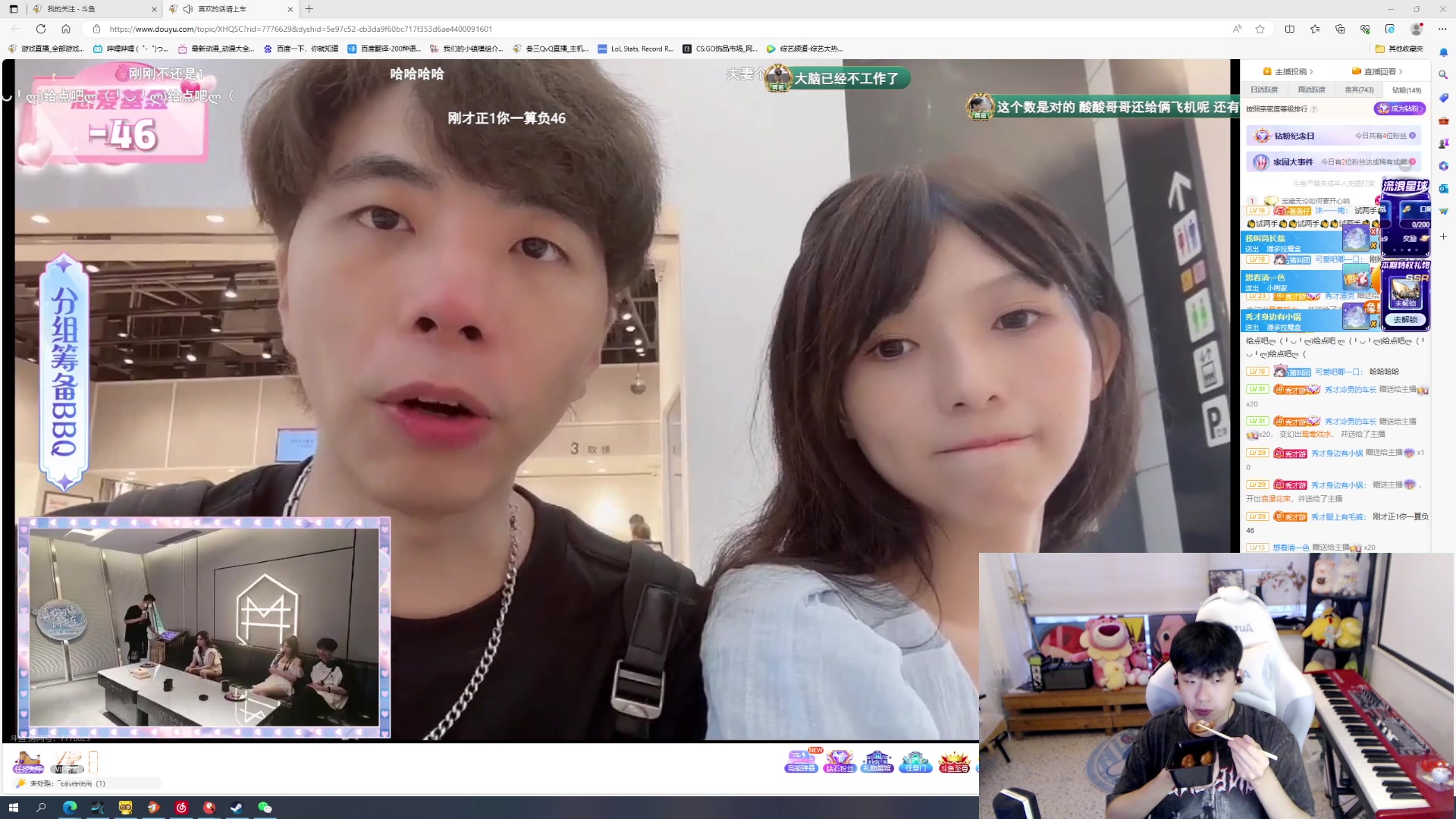Click the browser favorites star icon
This screenshot has height=819, width=1456.
(1260, 29)
